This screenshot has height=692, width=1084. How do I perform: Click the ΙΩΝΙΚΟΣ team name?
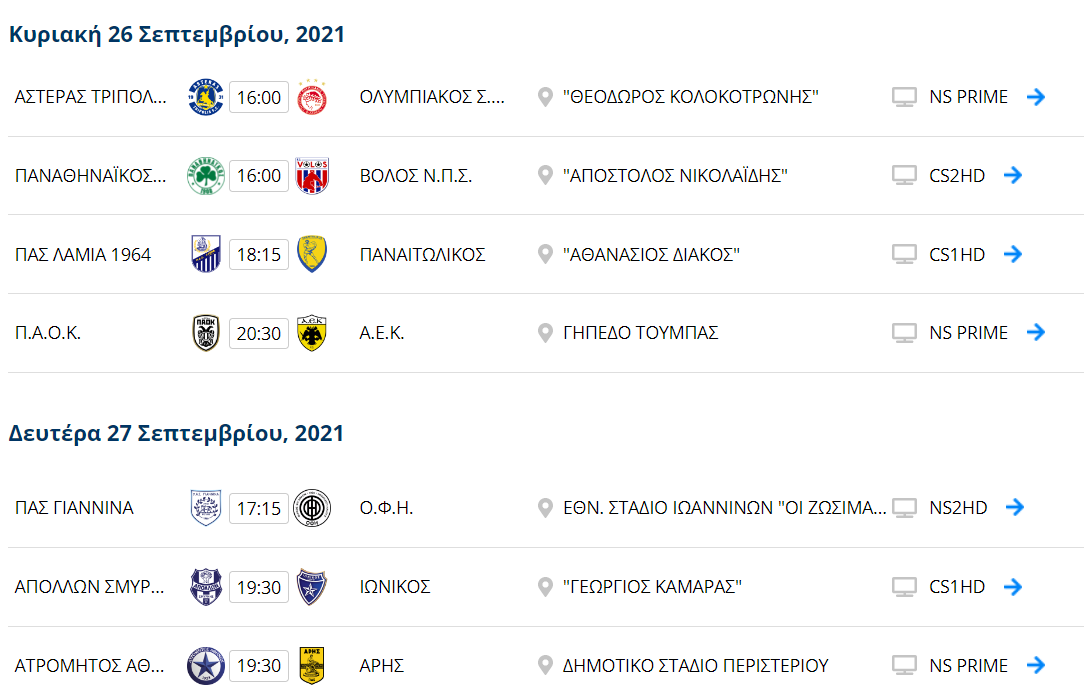[x=395, y=587]
